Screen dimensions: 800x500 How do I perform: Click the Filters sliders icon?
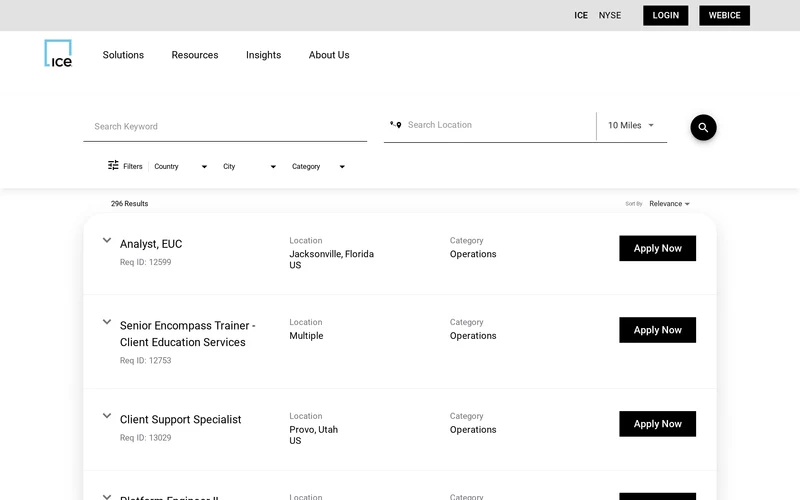point(113,165)
